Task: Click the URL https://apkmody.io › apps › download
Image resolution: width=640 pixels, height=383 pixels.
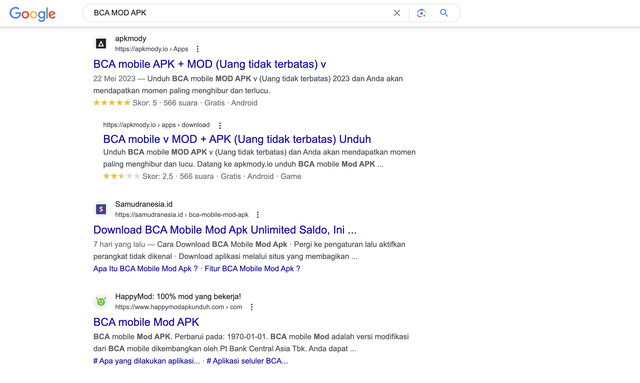Action: (x=156, y=125)
